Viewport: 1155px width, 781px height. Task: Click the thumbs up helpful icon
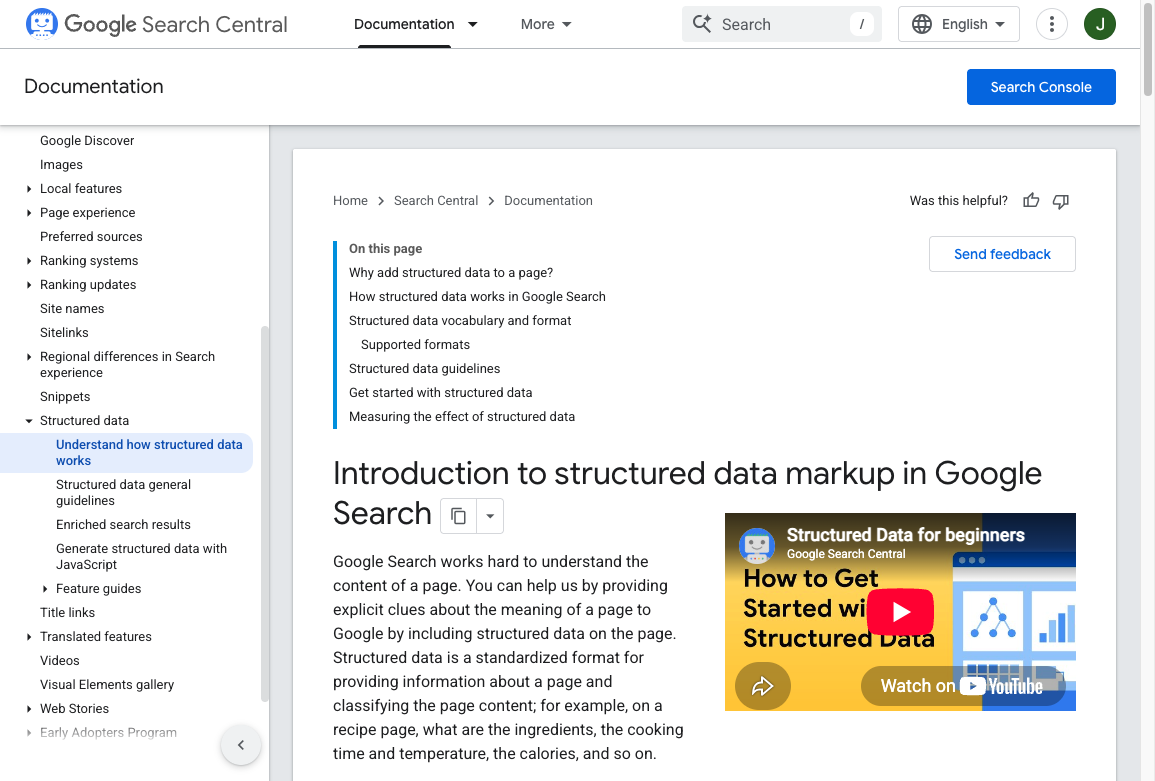tap(1031, 200)
